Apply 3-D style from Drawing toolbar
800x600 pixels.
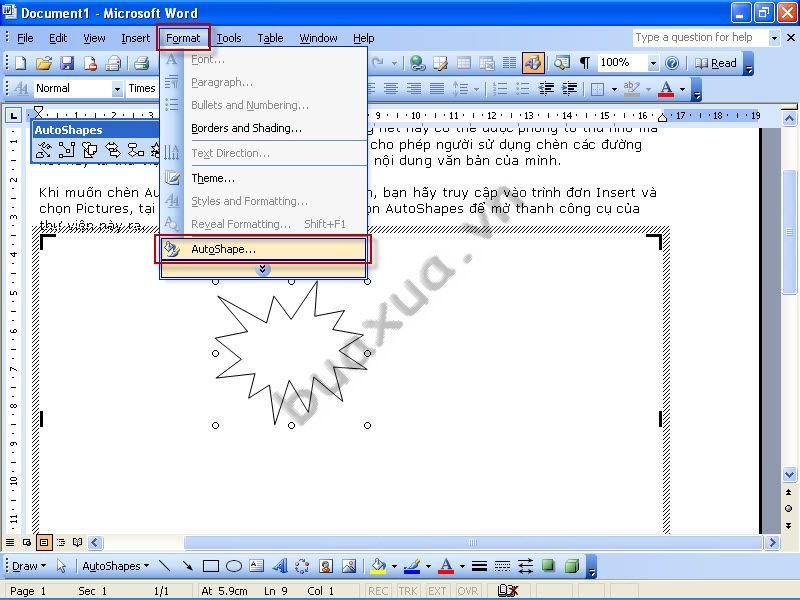coord(572,566)
